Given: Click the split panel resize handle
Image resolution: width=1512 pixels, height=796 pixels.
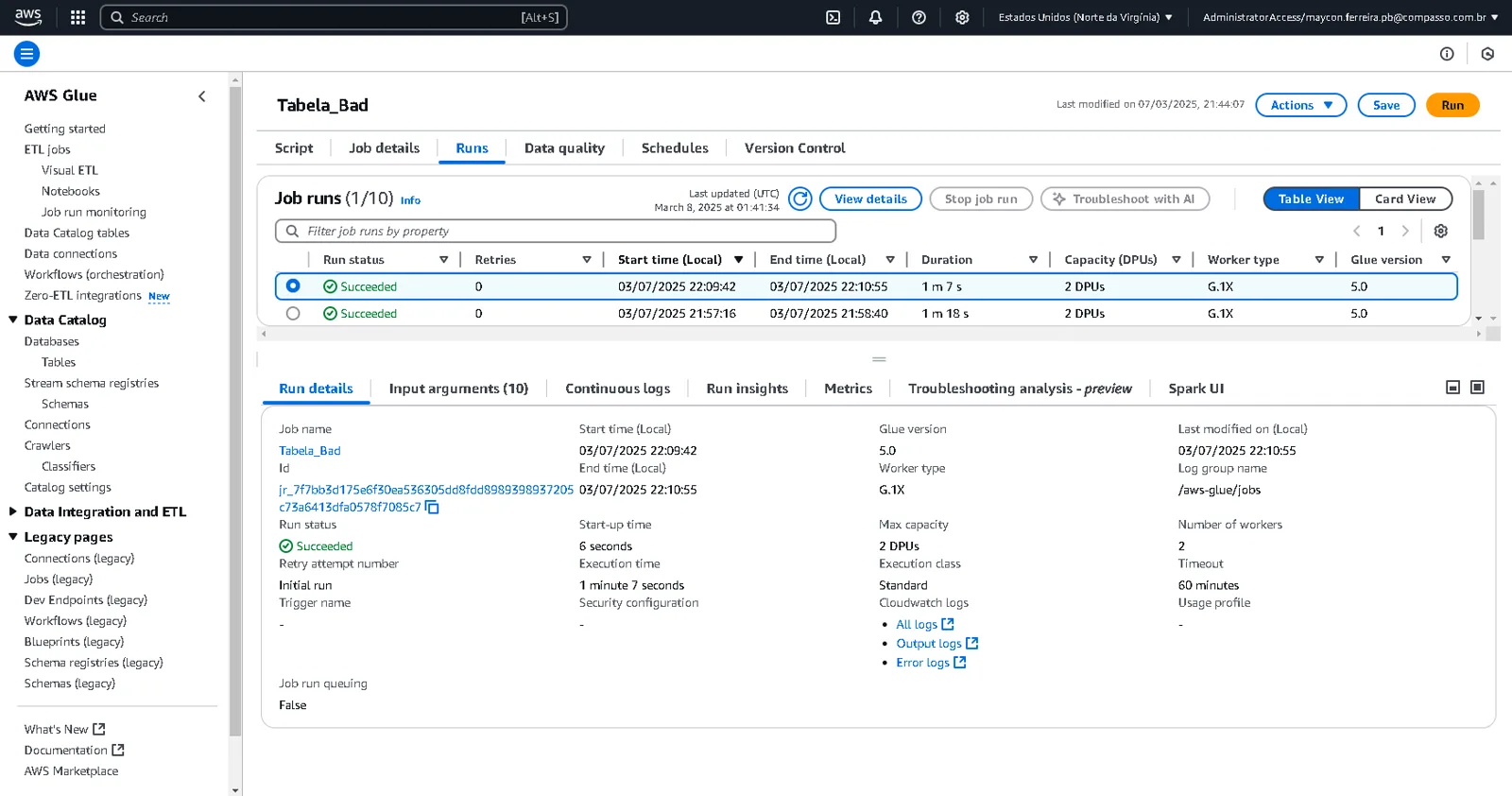Looking at the screenshot, I should [x=879, y=359].
